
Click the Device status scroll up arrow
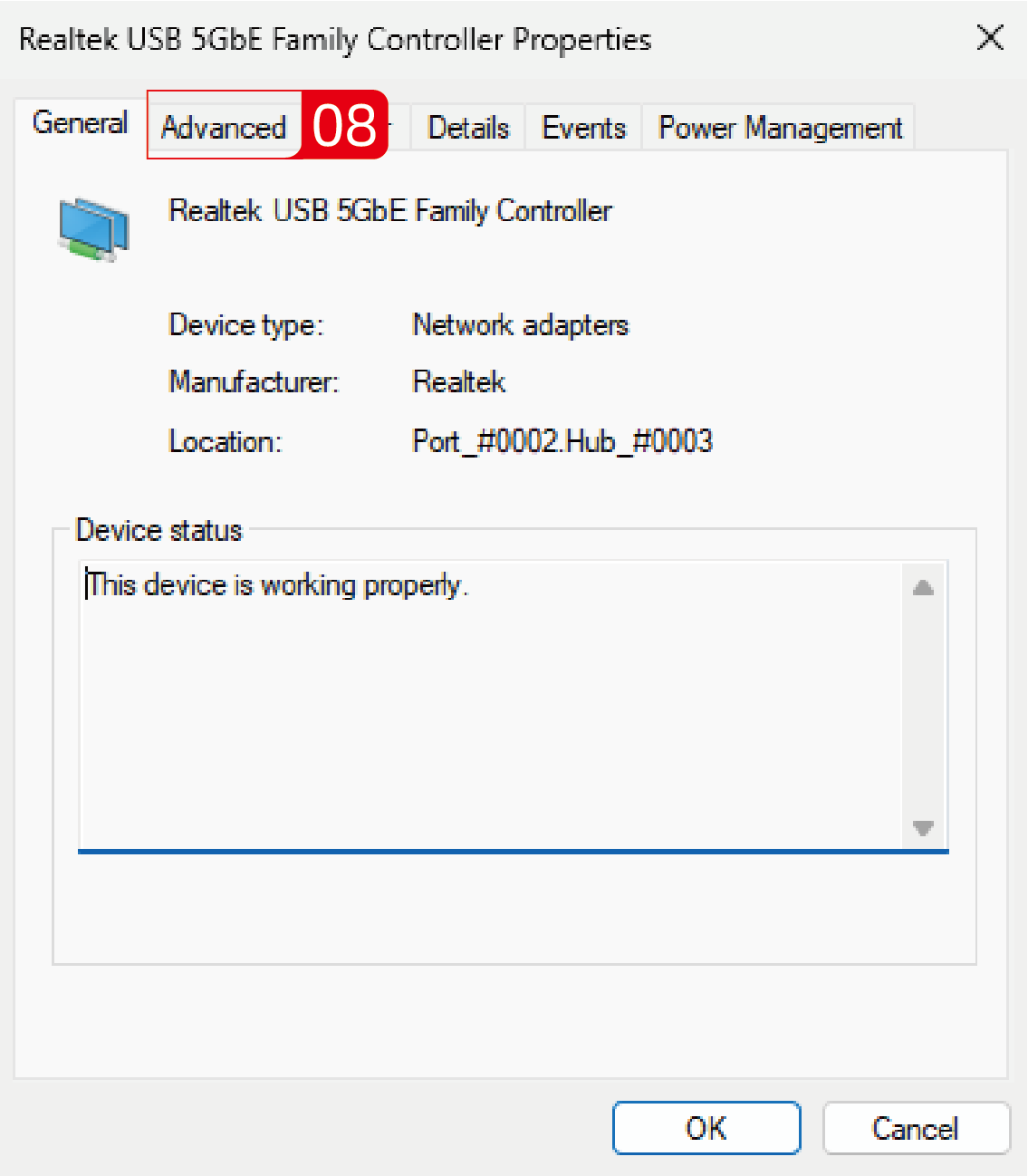coord(923,588)
